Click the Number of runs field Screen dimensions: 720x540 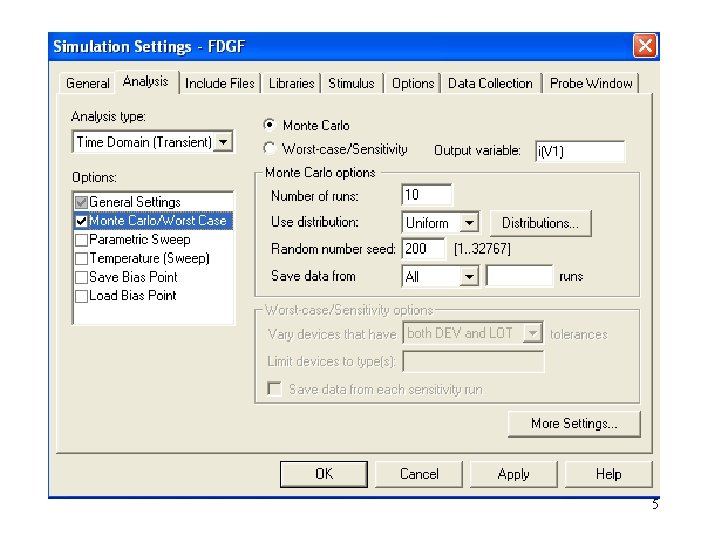coord(427,195)
